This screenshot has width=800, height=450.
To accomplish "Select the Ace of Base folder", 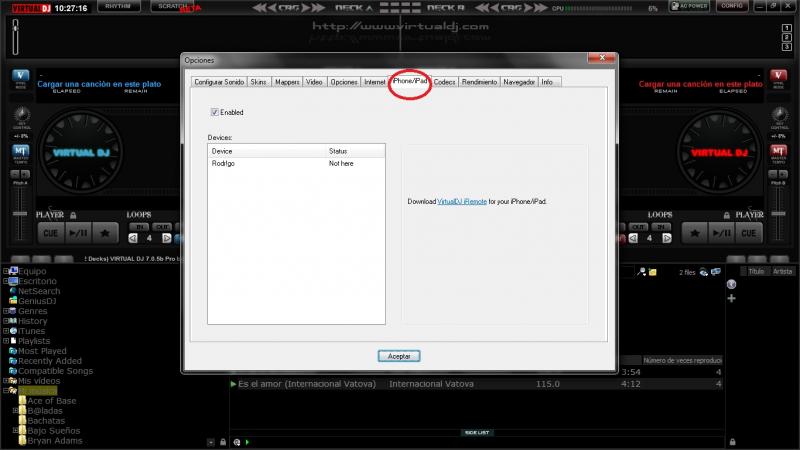I will 47,401.
